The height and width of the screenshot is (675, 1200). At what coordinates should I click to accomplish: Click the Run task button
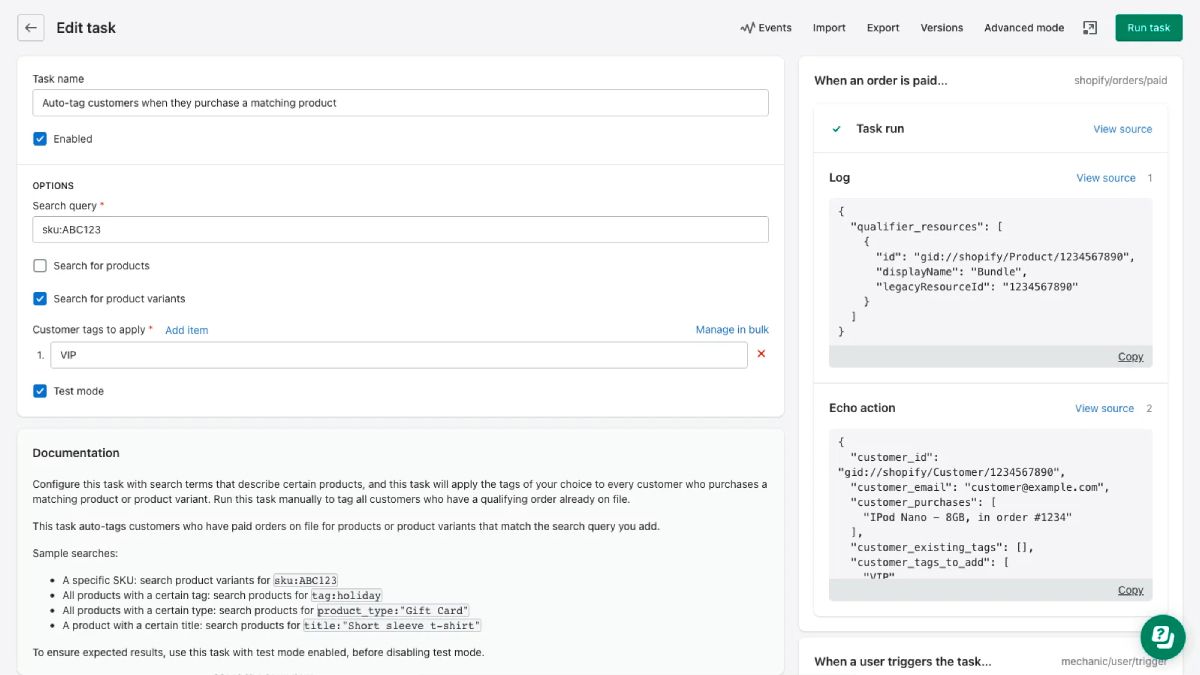point(1148,28)
